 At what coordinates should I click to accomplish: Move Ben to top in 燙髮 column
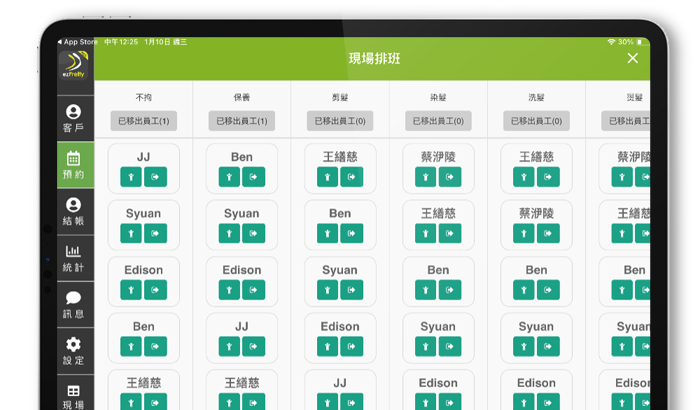pyautogui.click(x=622, y=290)
